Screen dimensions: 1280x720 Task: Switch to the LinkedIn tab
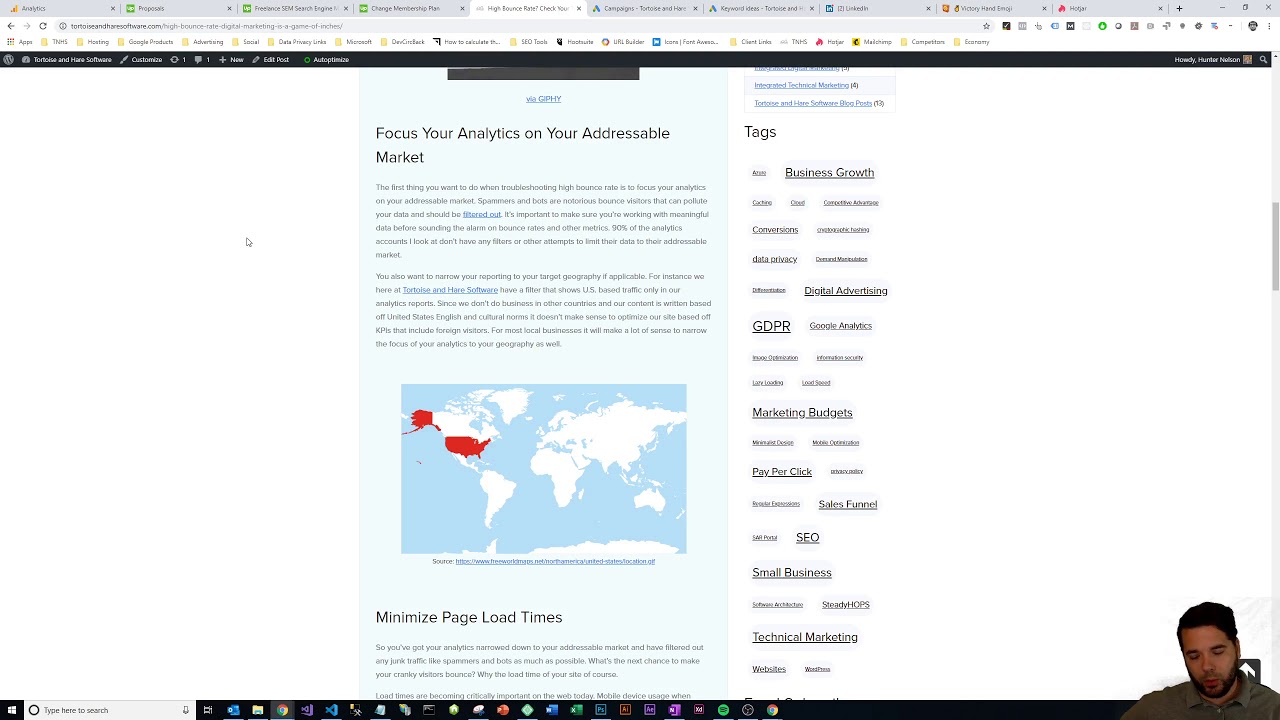click(x=878, y=8)
